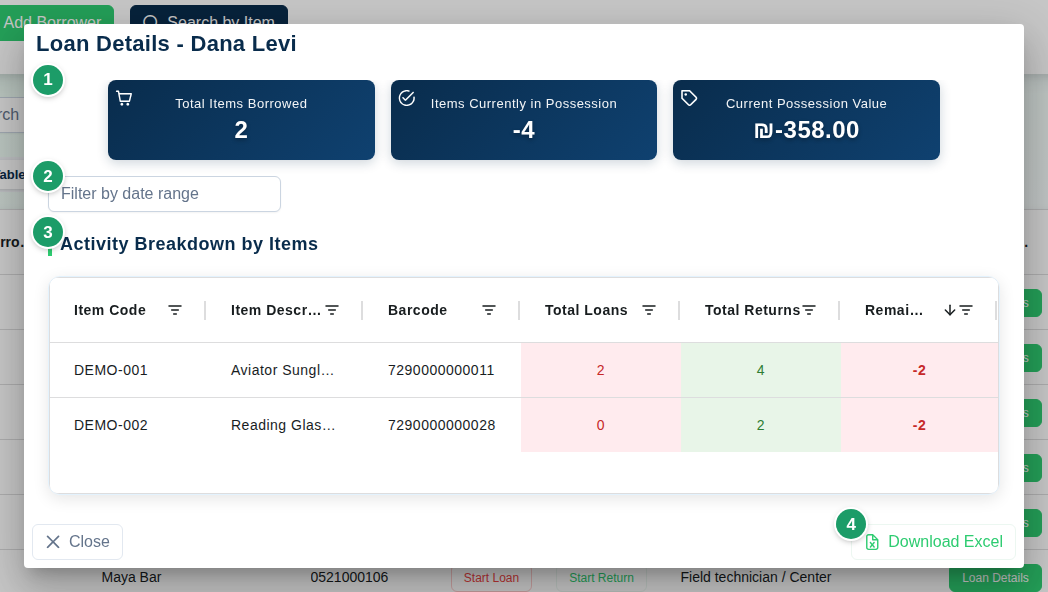The width and height of the screenshot is (1048, 592).
Task: Click Reading Glas... description cell
Action: [x=283, y=425]
